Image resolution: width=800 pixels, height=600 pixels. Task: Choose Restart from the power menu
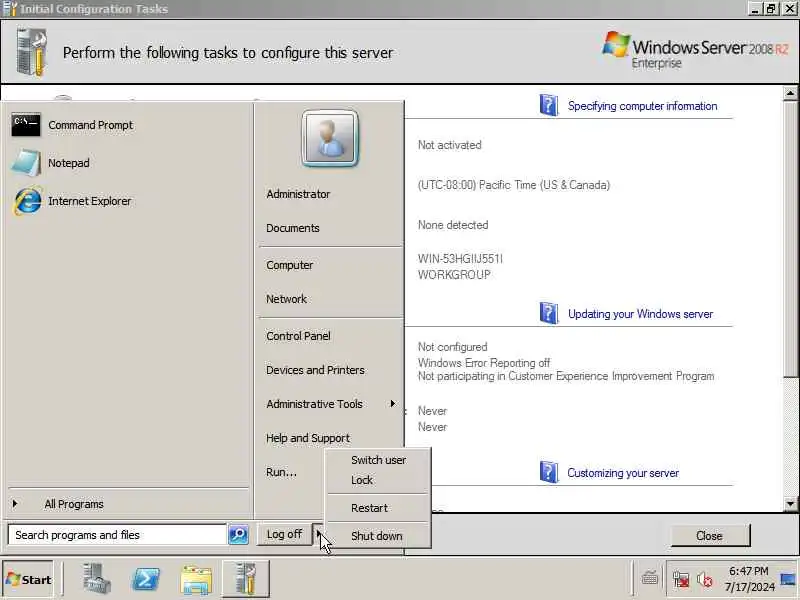click(x=379, y=508)
